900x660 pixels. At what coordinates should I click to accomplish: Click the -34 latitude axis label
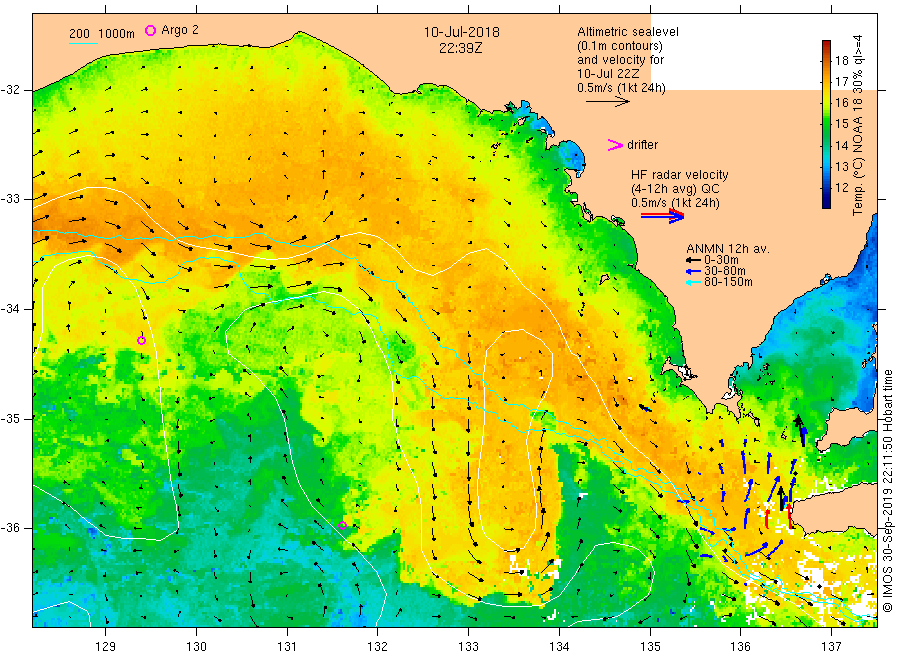click(x=10, y=309)
